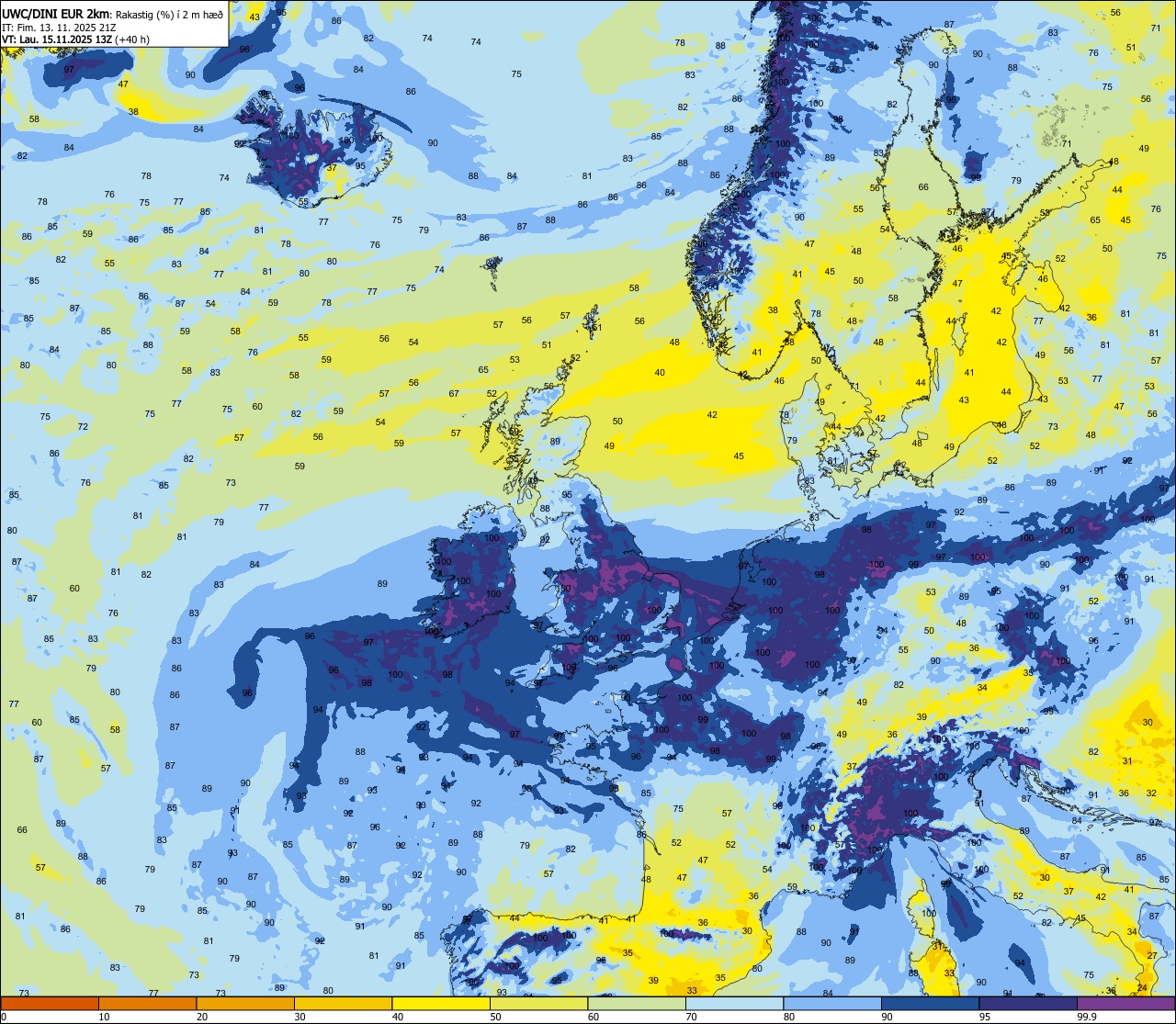The height and width of the screenshot is (1024, 1176).
Task: Pick the navy 95–99.9 legend segment
Action: point(1028,1003)
